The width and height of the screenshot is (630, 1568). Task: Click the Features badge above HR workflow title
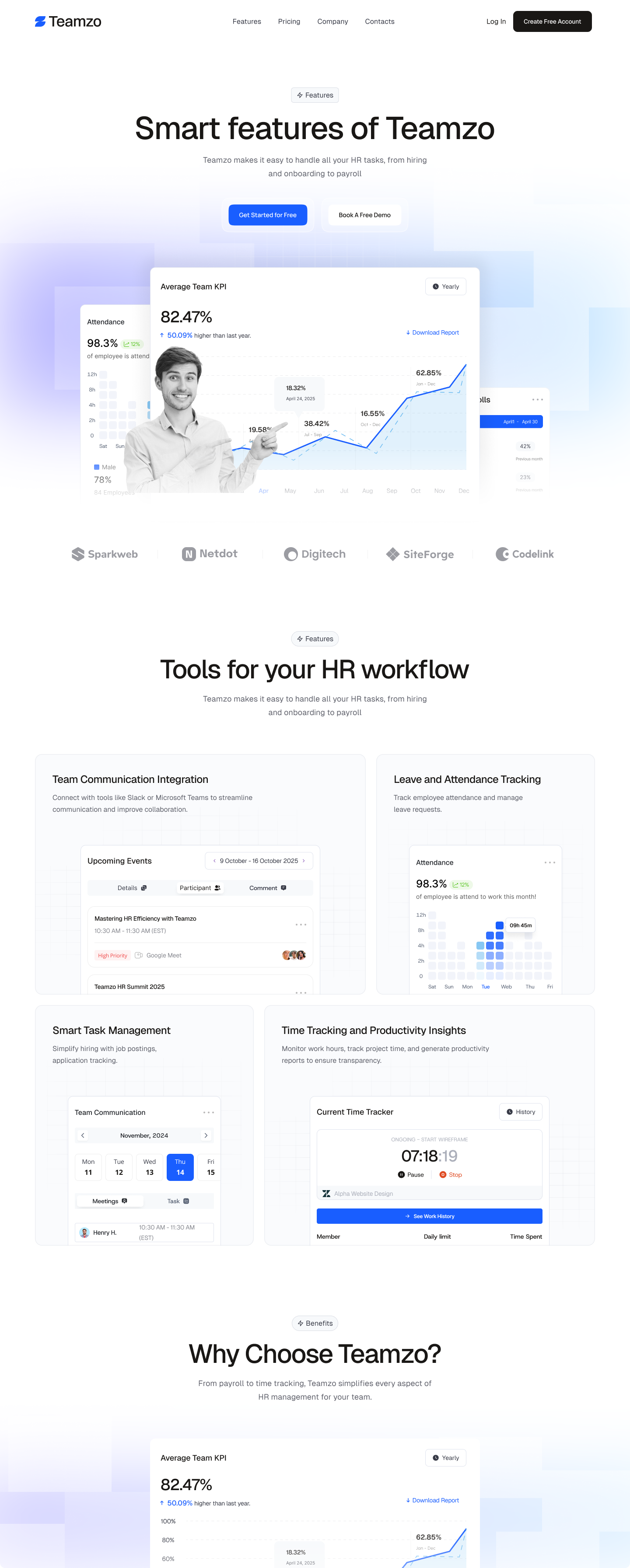pos(315,639)
